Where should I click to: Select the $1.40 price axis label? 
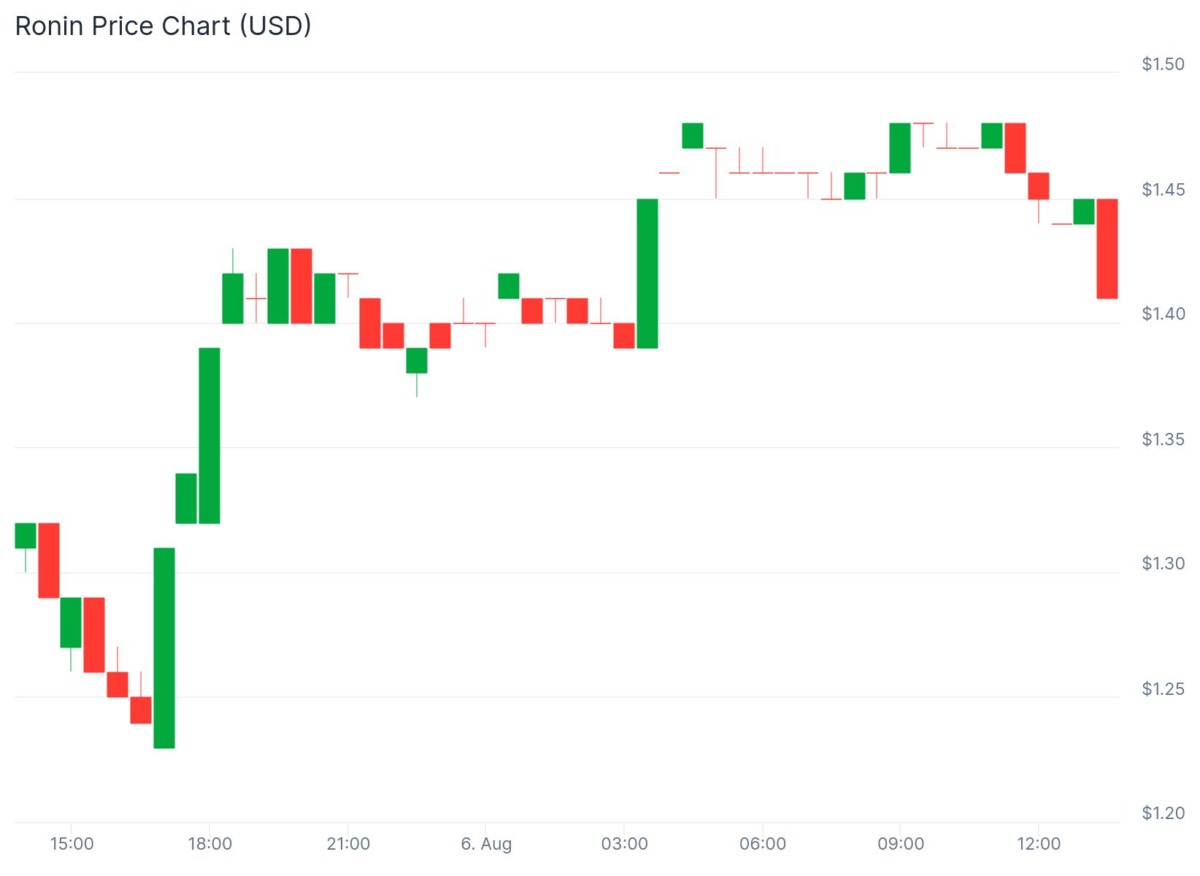(1163, 315)
